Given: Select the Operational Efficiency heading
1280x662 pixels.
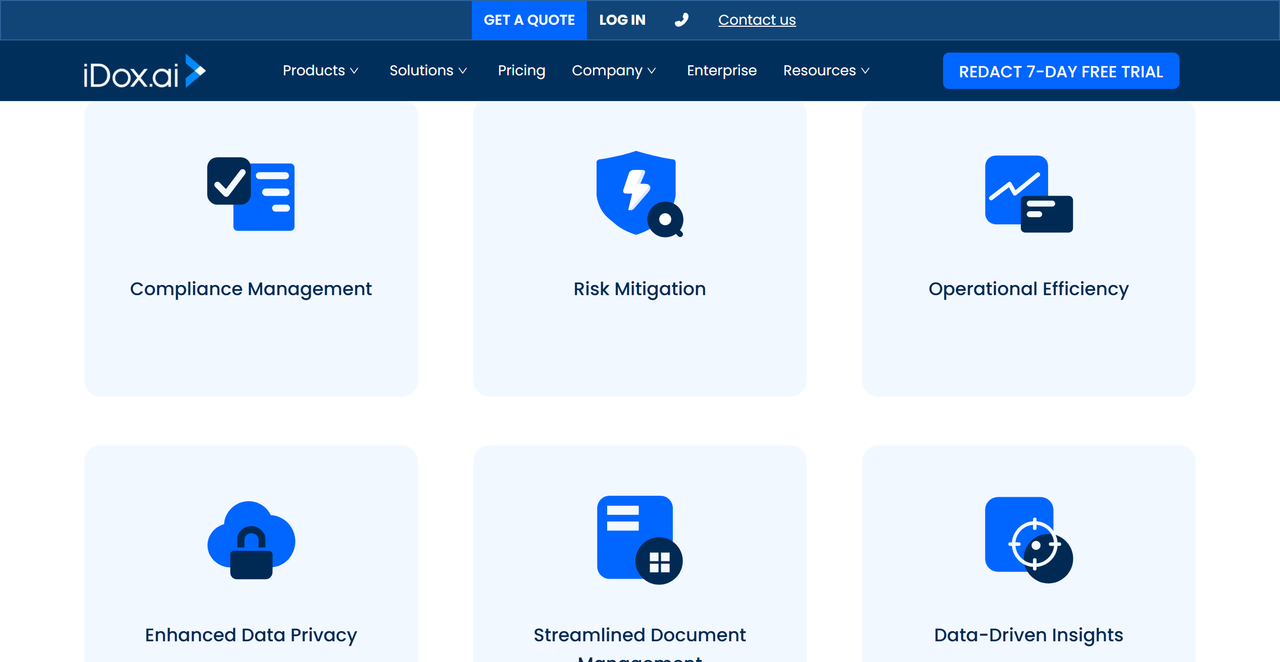Looking at the screenshot, I should click(x=1029, y=289).
